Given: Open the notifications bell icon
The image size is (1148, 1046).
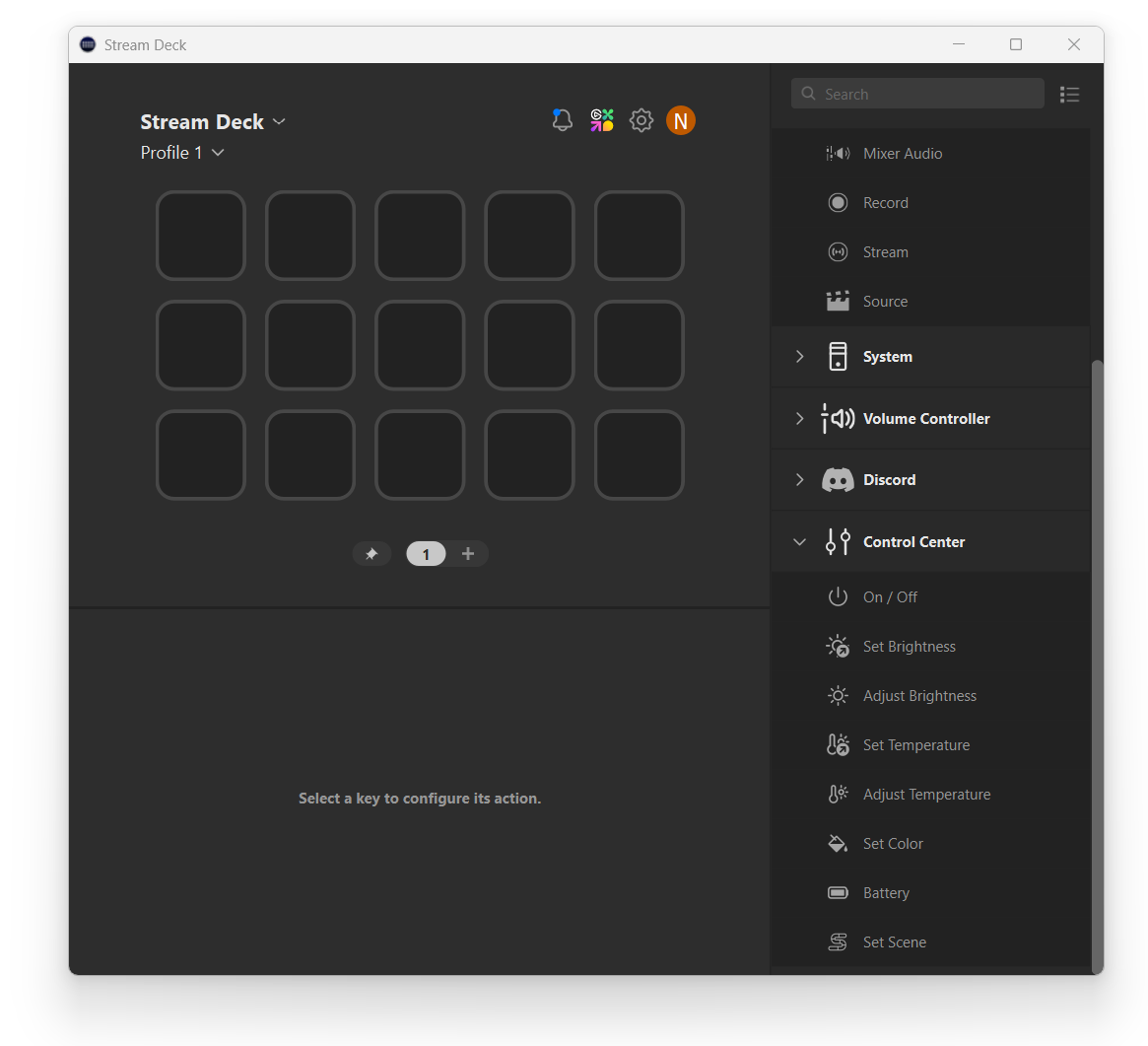Looking at the screenshot, I should (562, 120).
